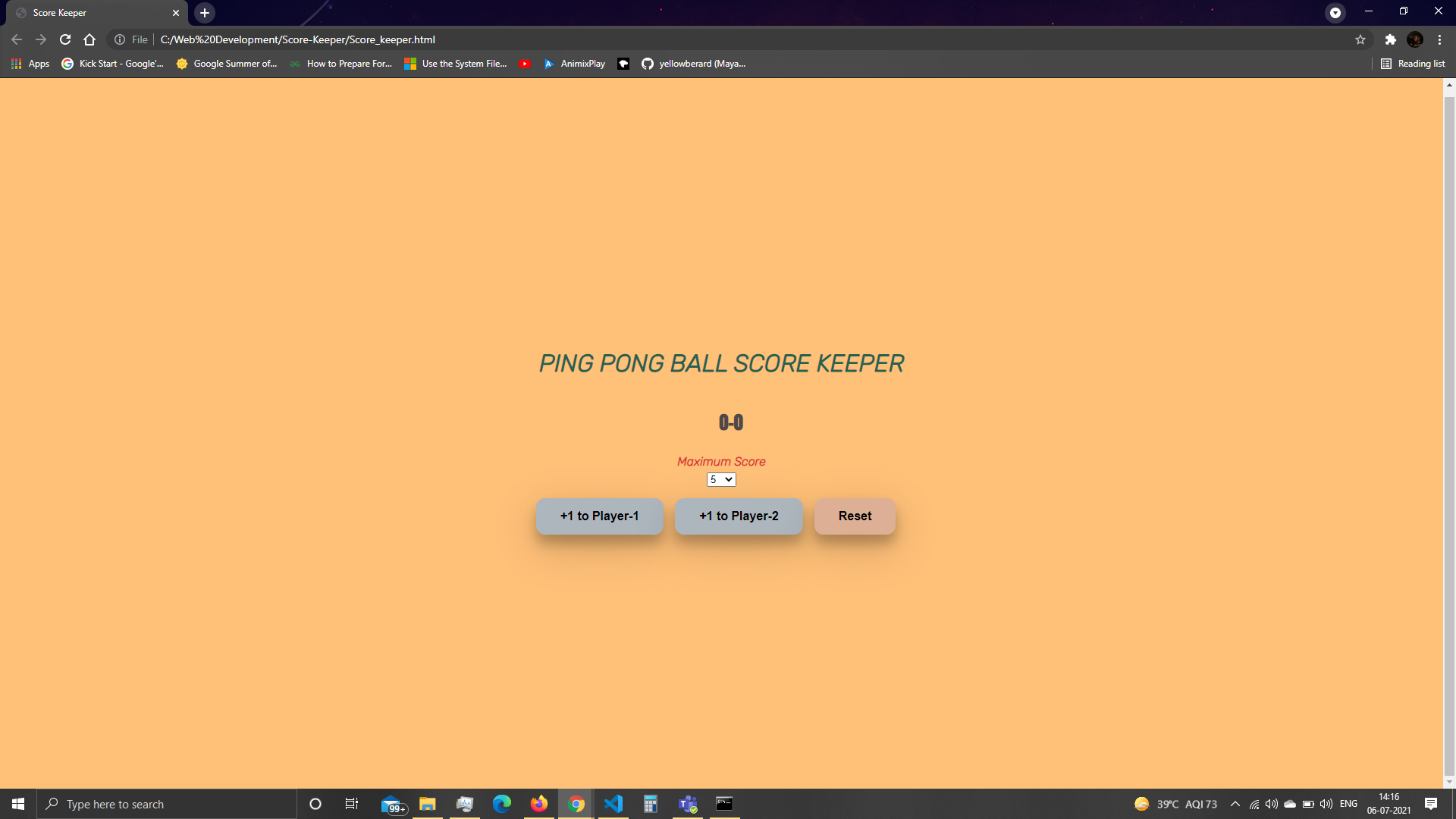Open Use the System File bookmark
The image size is (1456, 819).
456,64
